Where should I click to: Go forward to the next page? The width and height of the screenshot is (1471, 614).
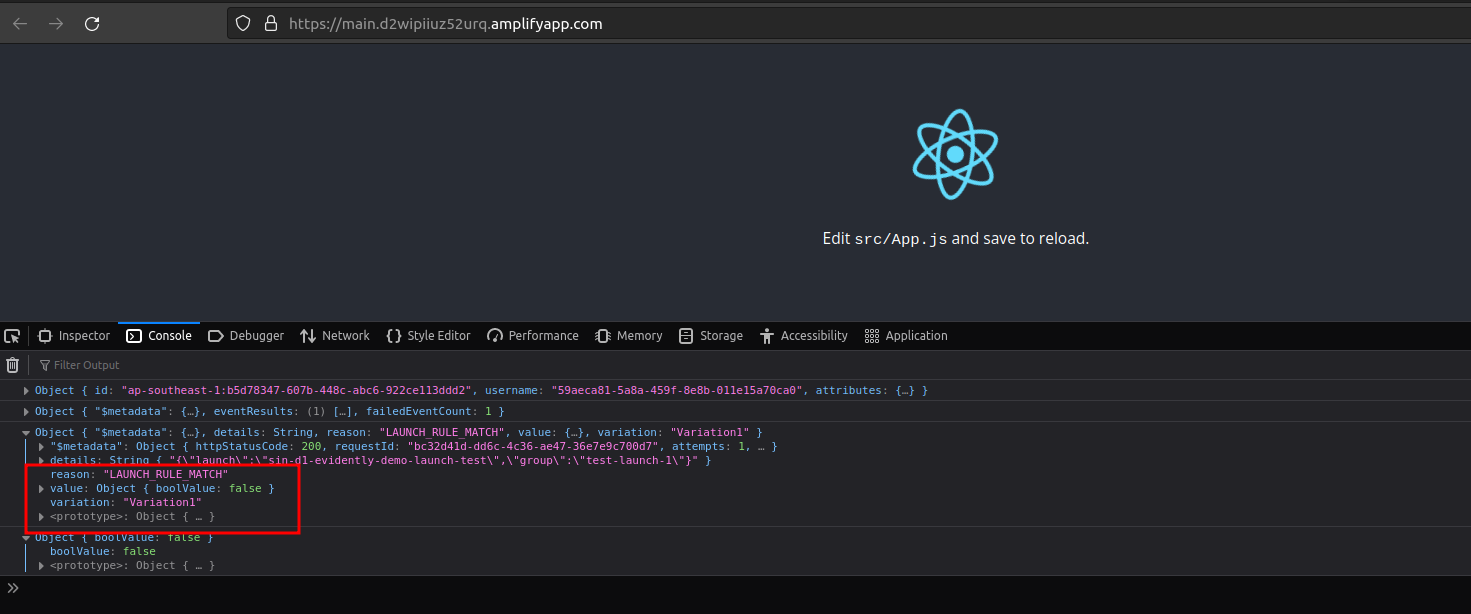(x=56, y=24)
